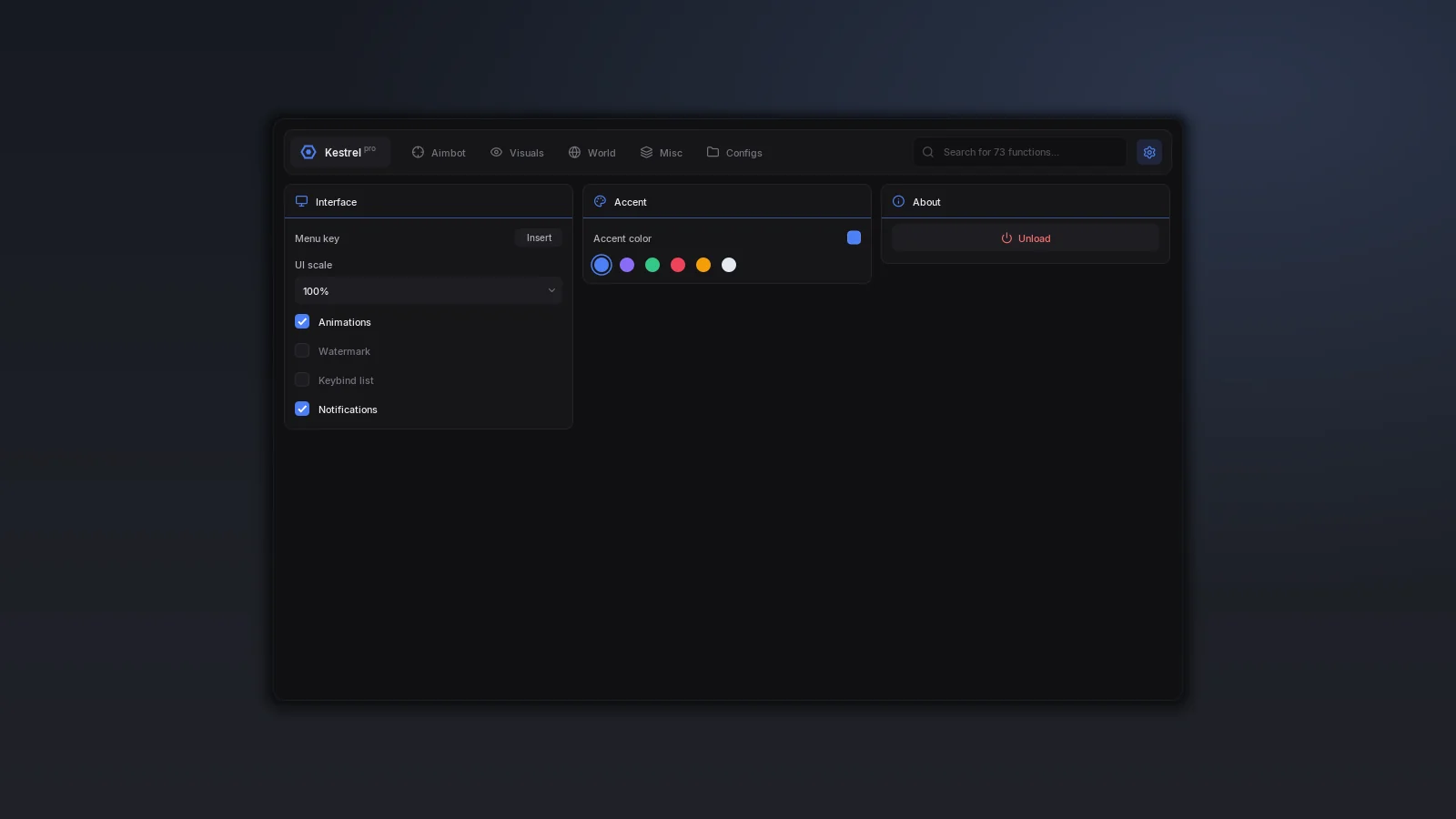
Task: Open the Aimbot tab
Action: 439,153
